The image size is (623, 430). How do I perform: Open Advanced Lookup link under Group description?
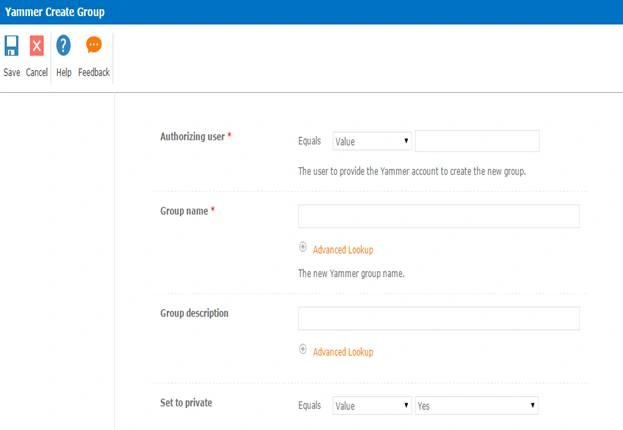coord(343,352)
